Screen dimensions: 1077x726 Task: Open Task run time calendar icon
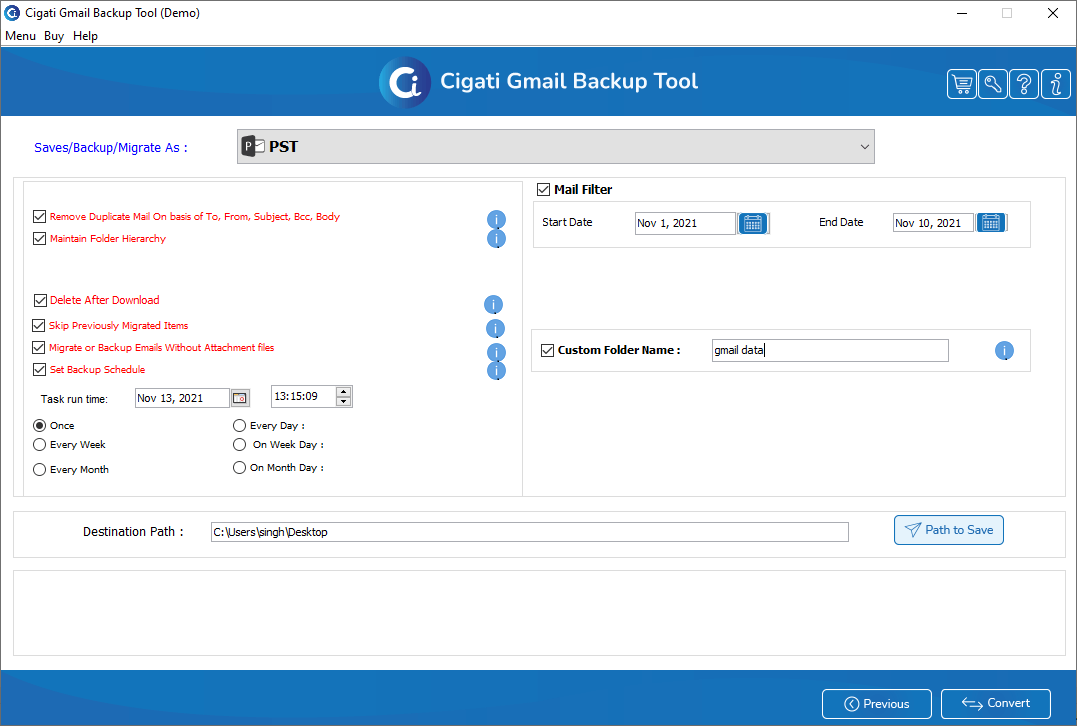click(x=240, y=398)
